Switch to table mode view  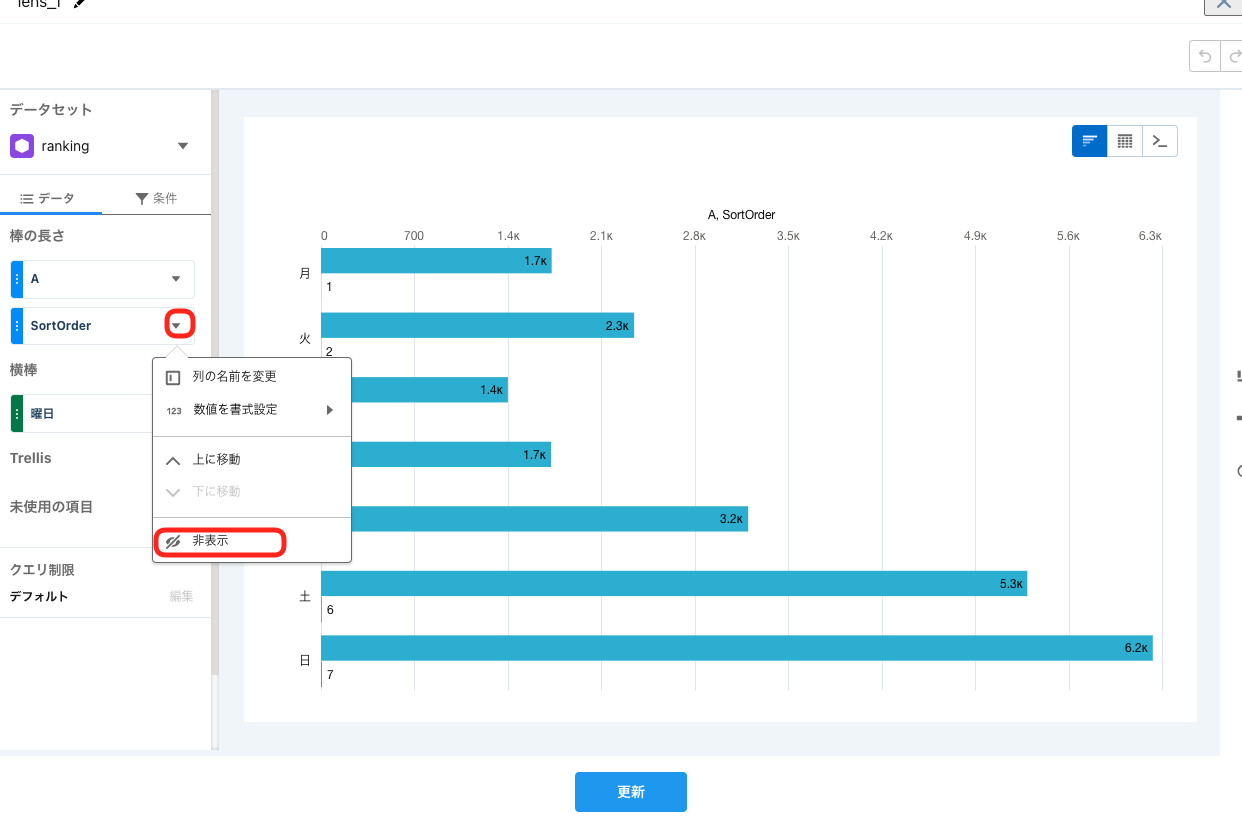pos(1124,141)
